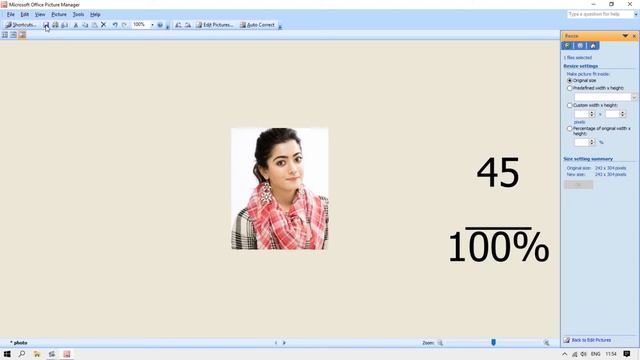Click the percentage input field
Screen dimensions: 640x360
tap(582, 142)
